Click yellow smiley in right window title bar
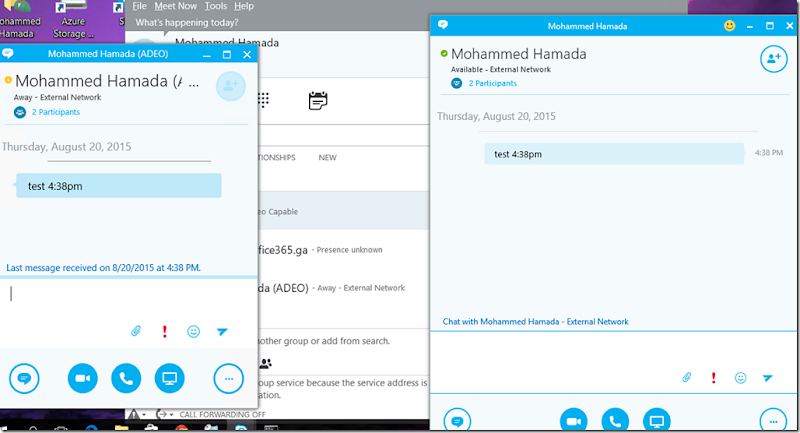Screen dimensions: 800x433 point(730,26)
